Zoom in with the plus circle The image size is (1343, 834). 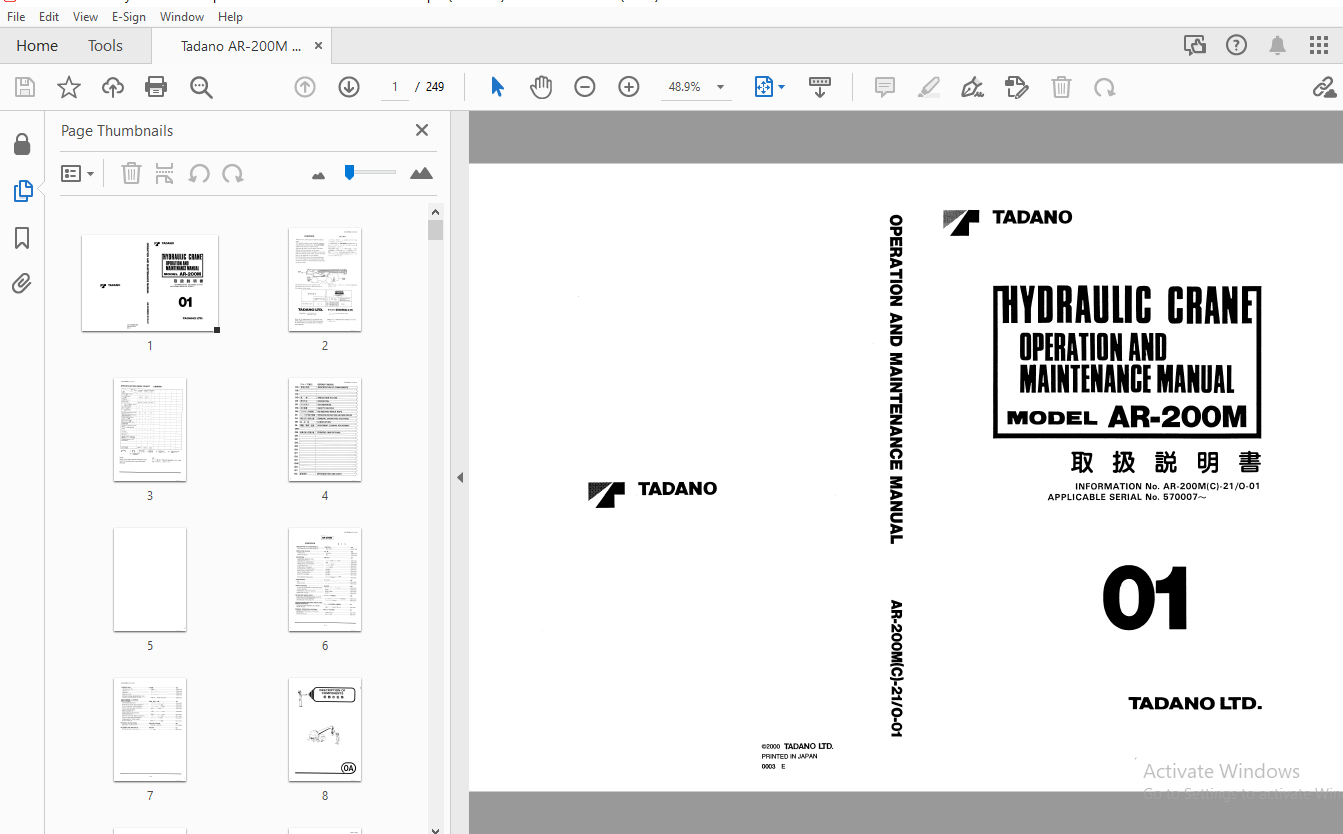629,87
